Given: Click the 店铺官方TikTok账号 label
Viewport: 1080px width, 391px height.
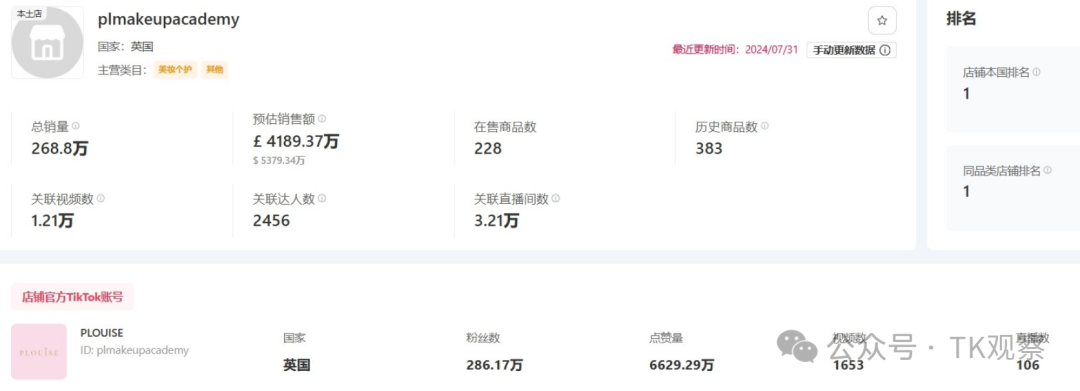Looking at the screenshot, I should (72, 297).
